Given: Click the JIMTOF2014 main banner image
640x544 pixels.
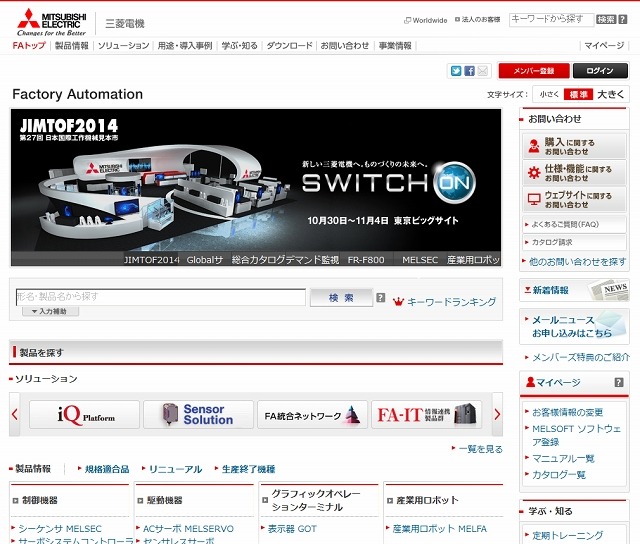Looking at the screenshot, I should (256, 180).
